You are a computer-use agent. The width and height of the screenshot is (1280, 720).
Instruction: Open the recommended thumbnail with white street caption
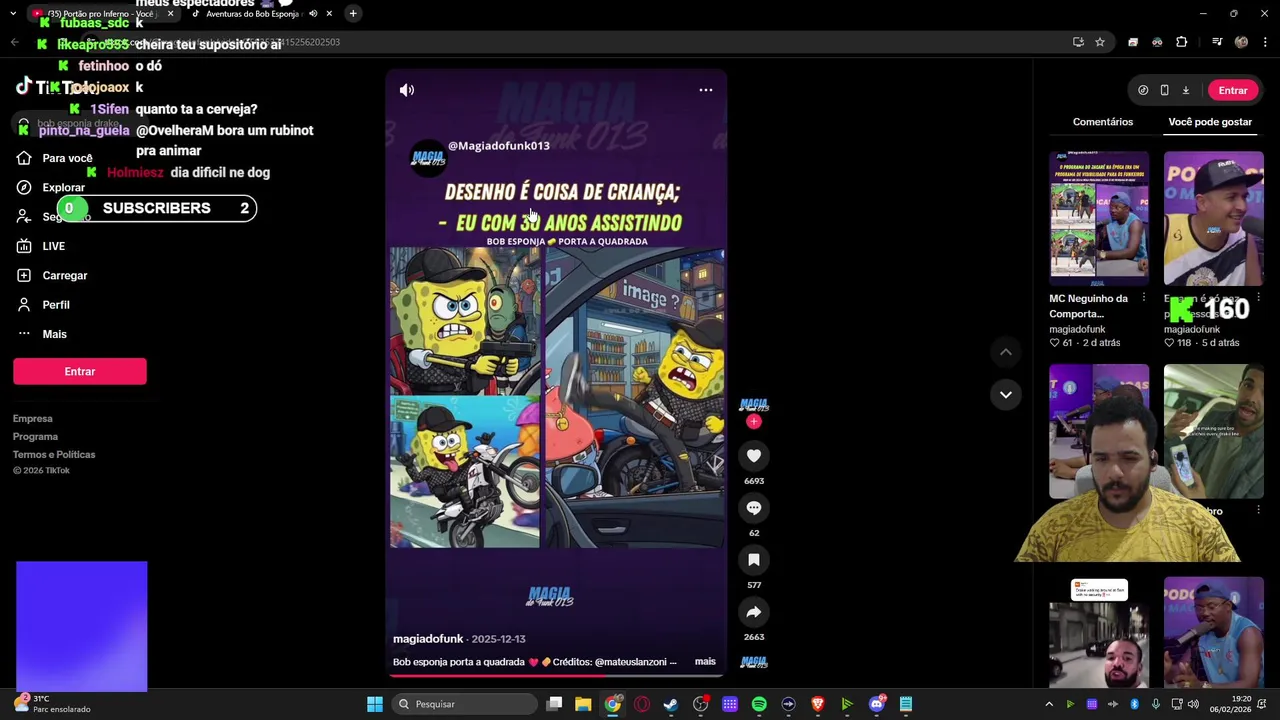point(1099,632)
